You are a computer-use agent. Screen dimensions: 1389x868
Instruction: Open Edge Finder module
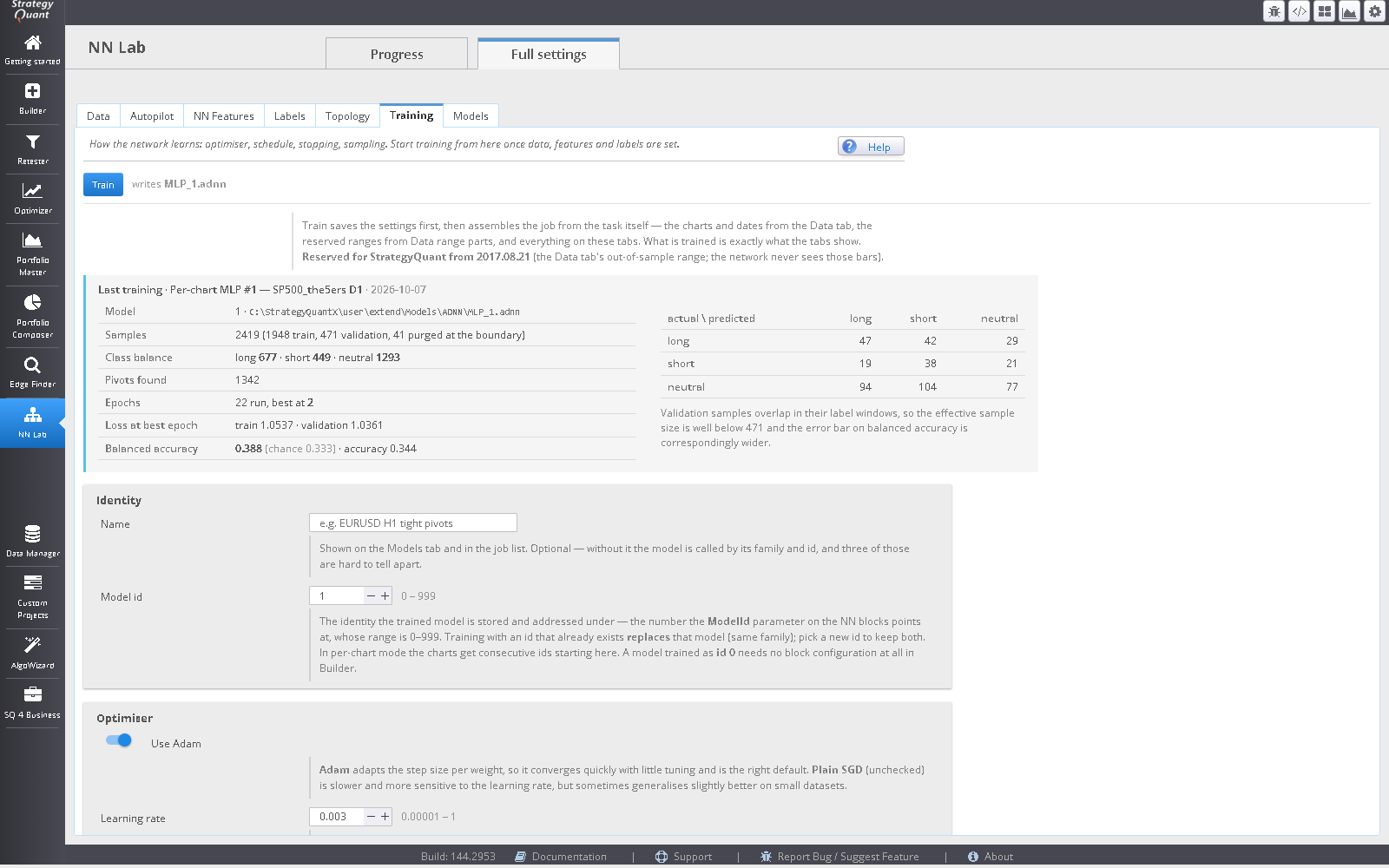(32, 372)
